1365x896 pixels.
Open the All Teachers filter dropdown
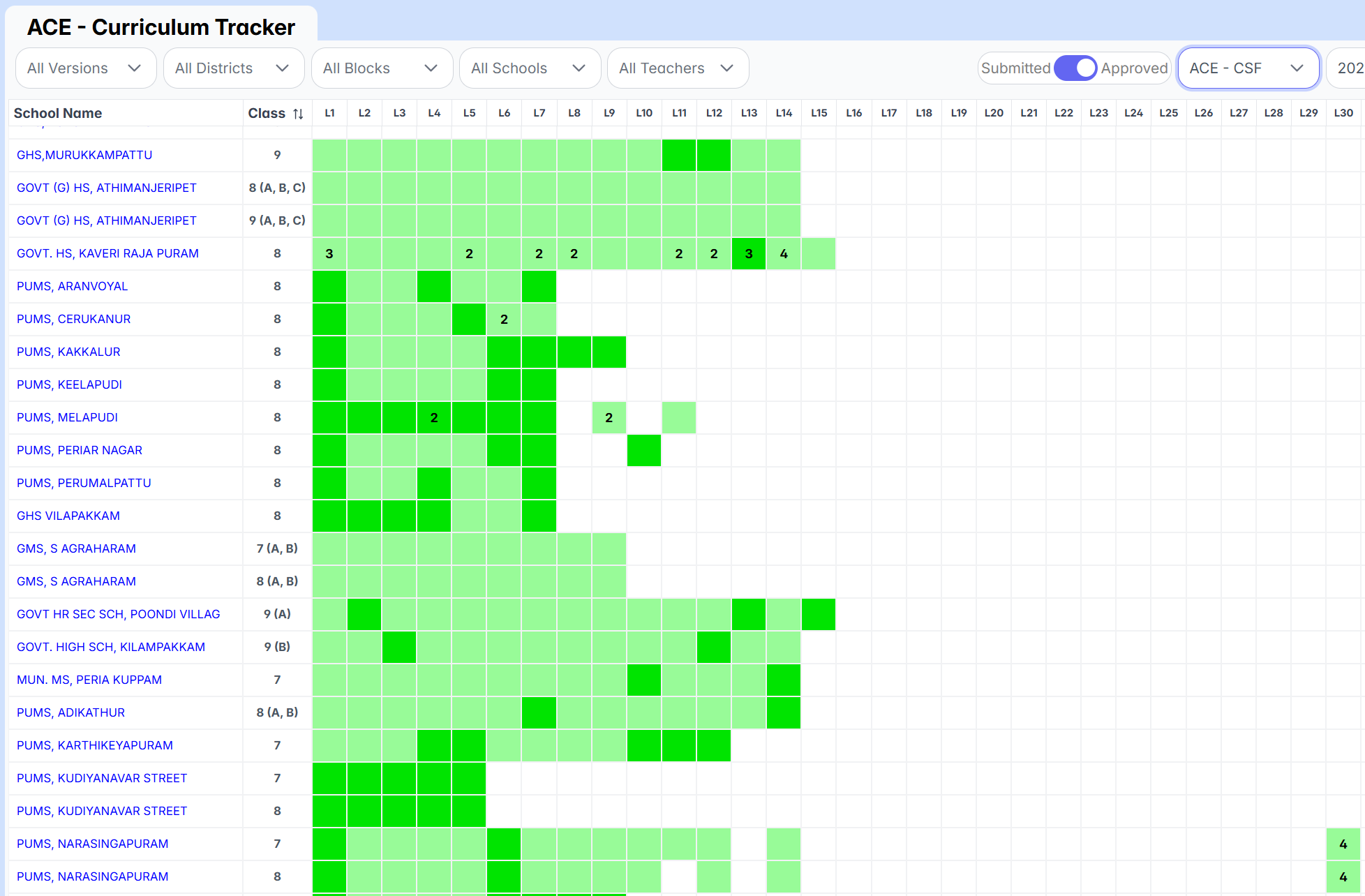click(677, 68)
